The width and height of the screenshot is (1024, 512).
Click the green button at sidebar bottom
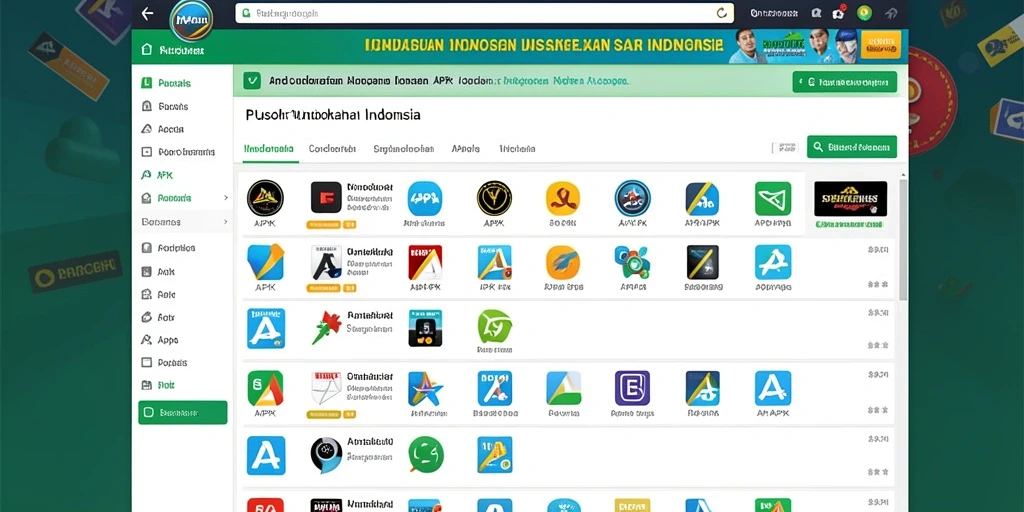point(183,413)
